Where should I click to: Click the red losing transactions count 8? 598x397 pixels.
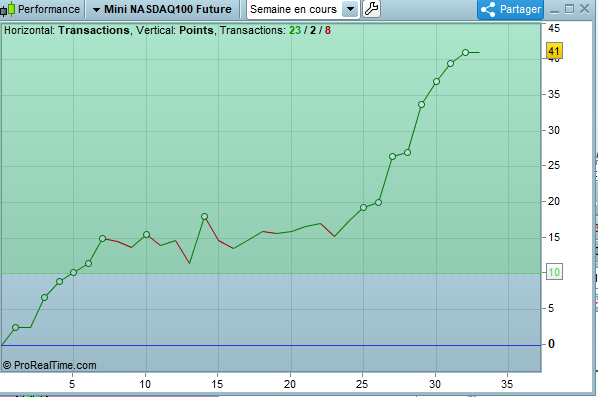pos(328,31)
